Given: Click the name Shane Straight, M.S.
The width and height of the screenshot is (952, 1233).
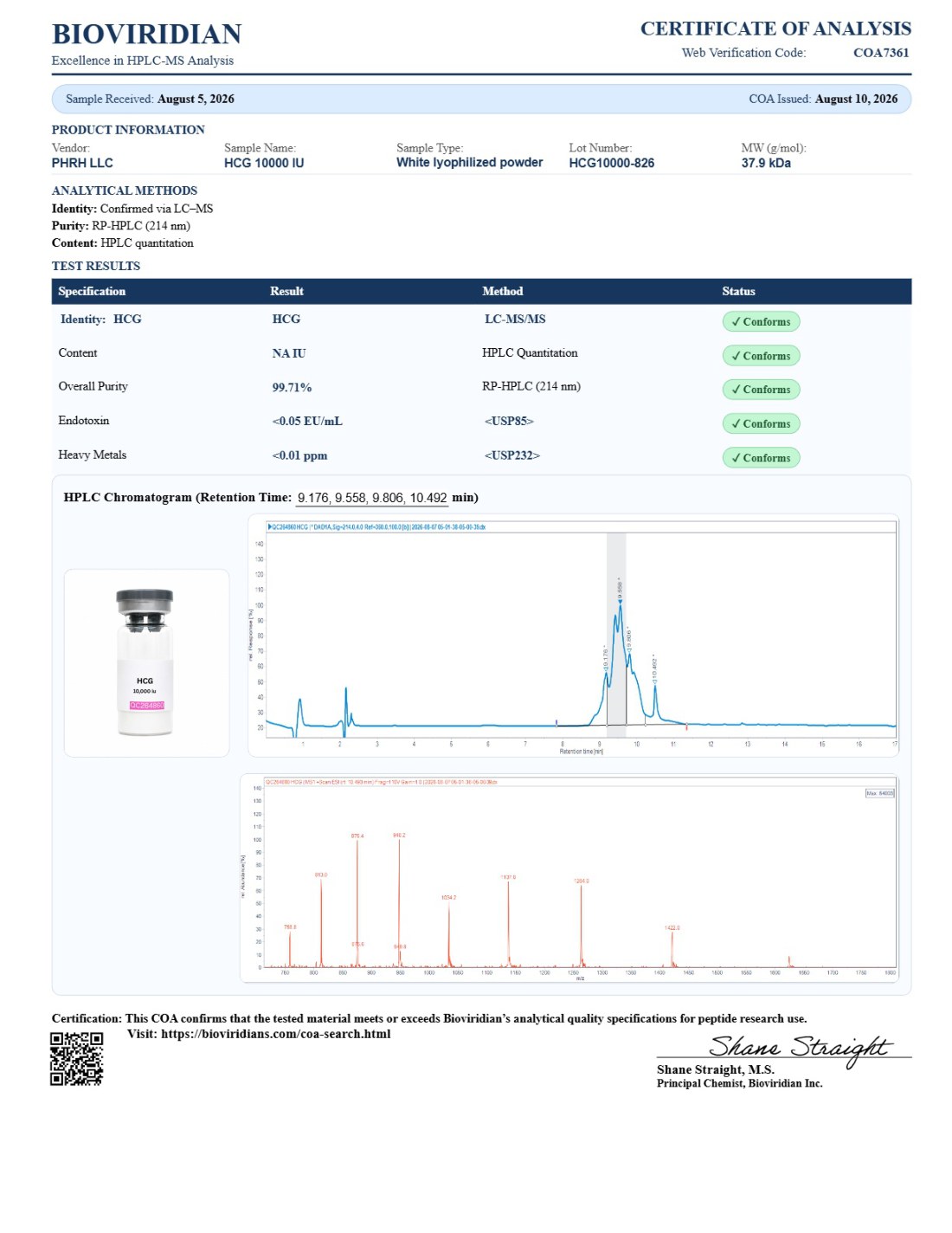Looking at the screenshot, I should (x=716, y=1070).
